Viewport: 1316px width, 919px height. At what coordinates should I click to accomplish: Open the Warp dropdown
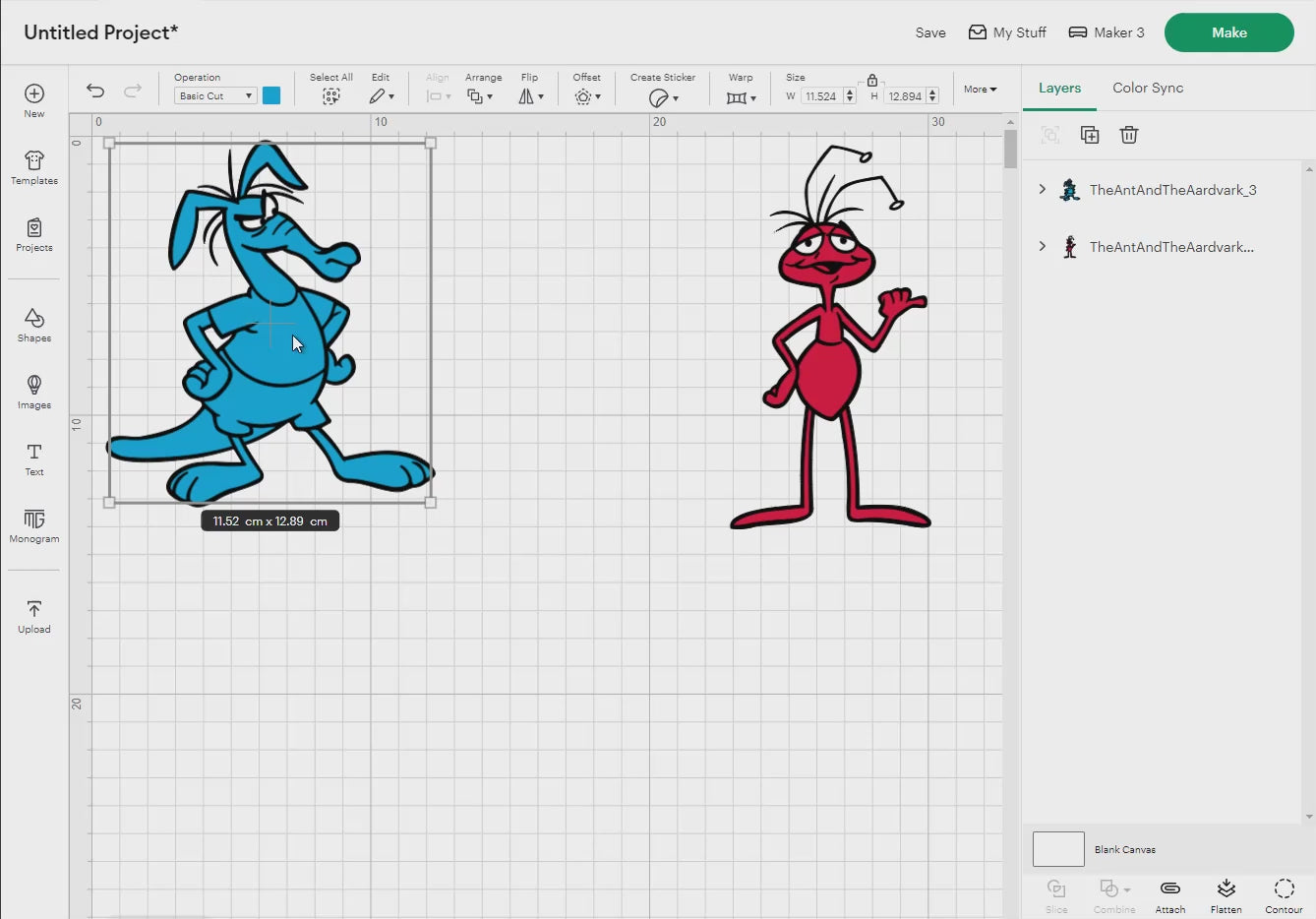point(741,97)
